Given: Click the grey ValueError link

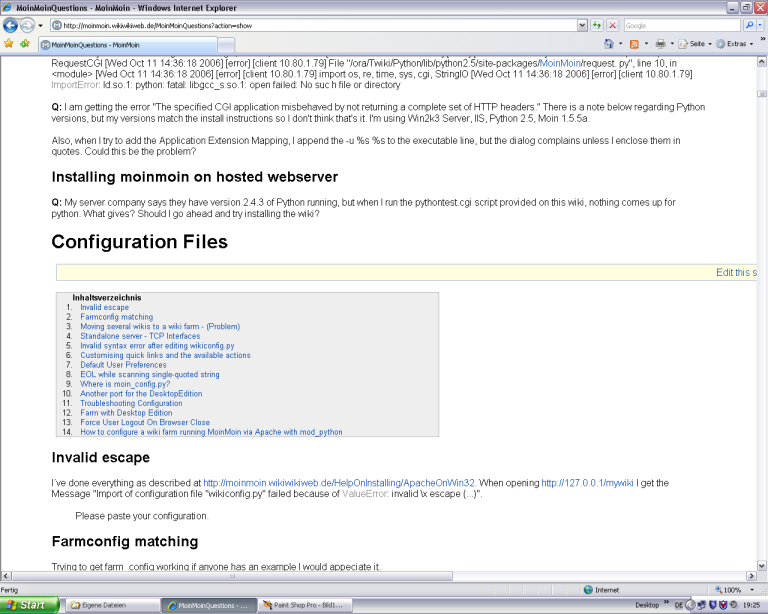Looking at the screenshot, I should pos(365,494).
